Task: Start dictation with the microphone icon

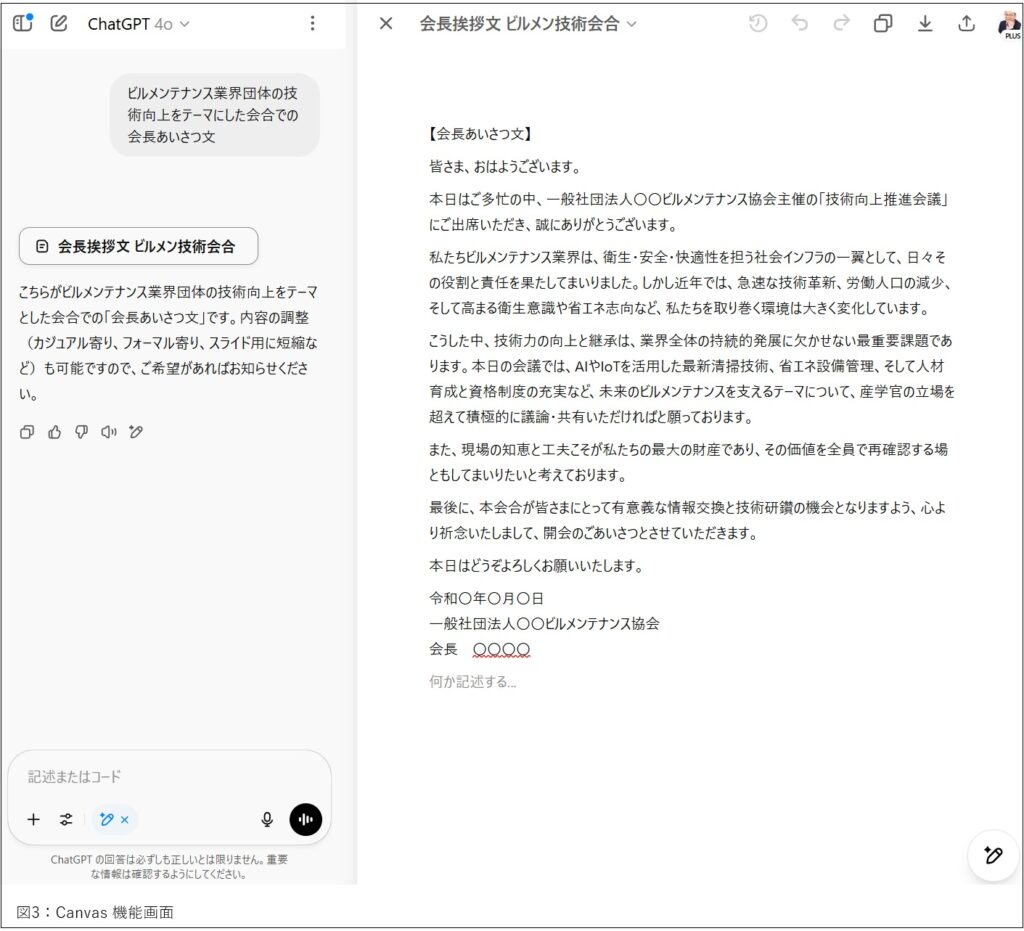Action: pos(266,819)
